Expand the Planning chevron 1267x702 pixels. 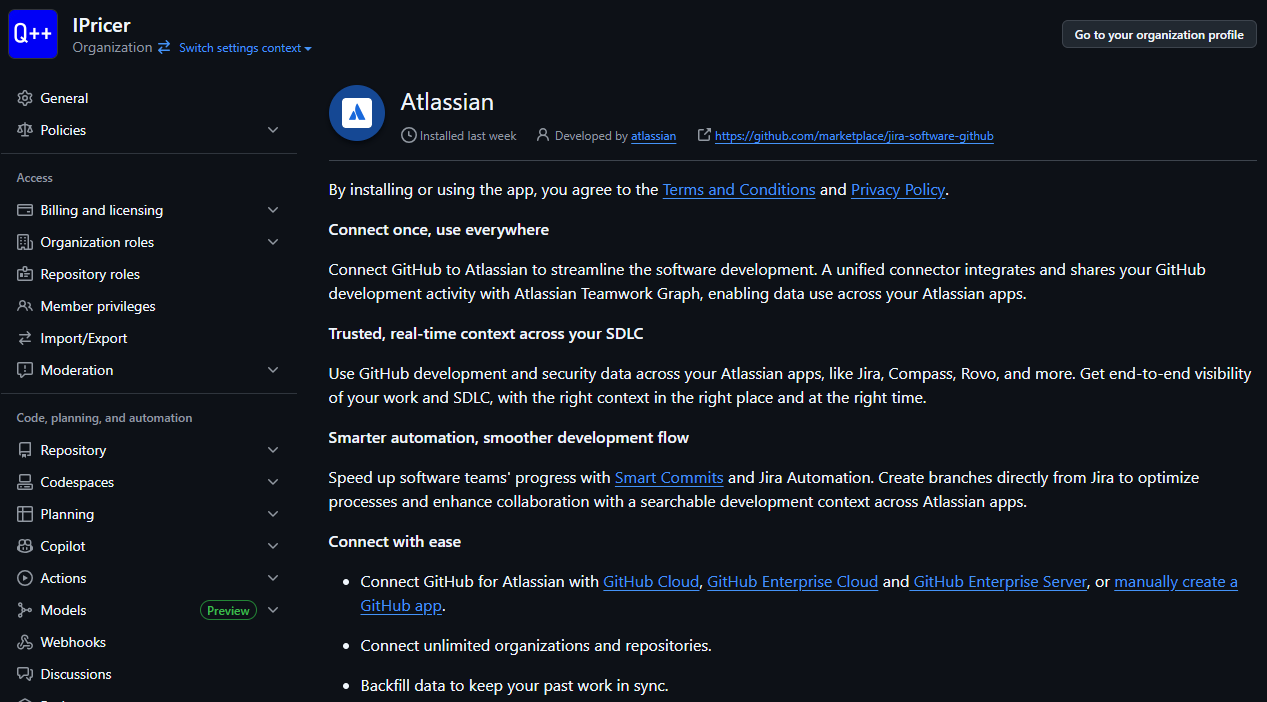[273, 514]
